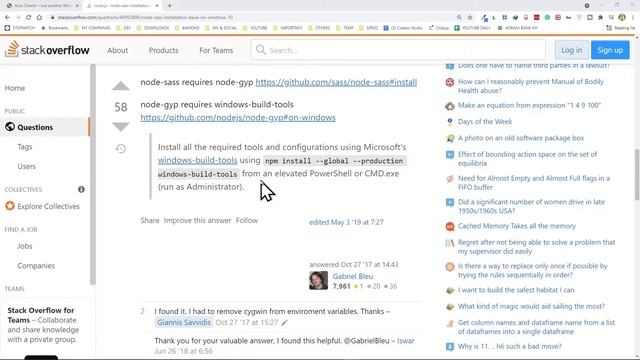Open the Extensions puzzle-piece menu
The width and height of the screenshot is (640, 360).
pyautogui.click(x=600, y=17)
